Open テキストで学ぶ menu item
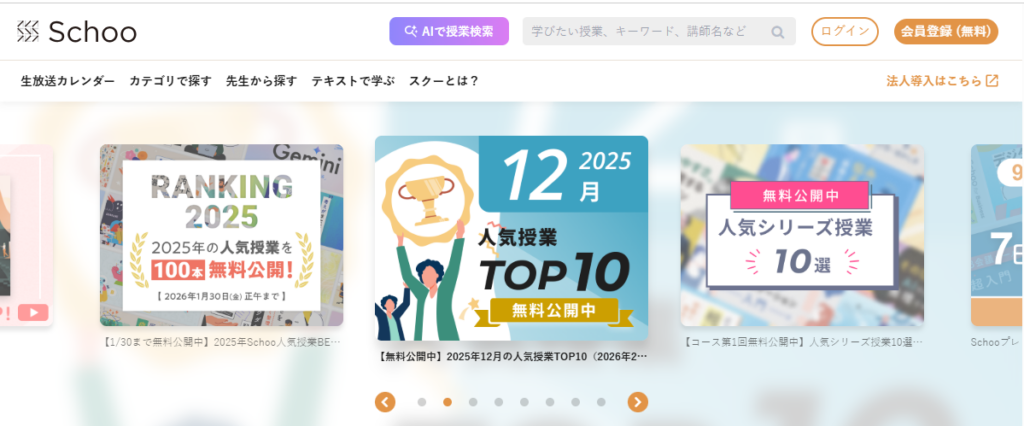Screen dimensions: 1024x426 [353, 81]
